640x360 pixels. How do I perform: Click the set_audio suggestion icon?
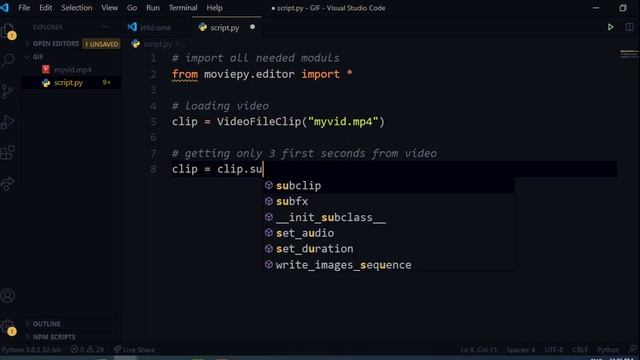point(269,233)
